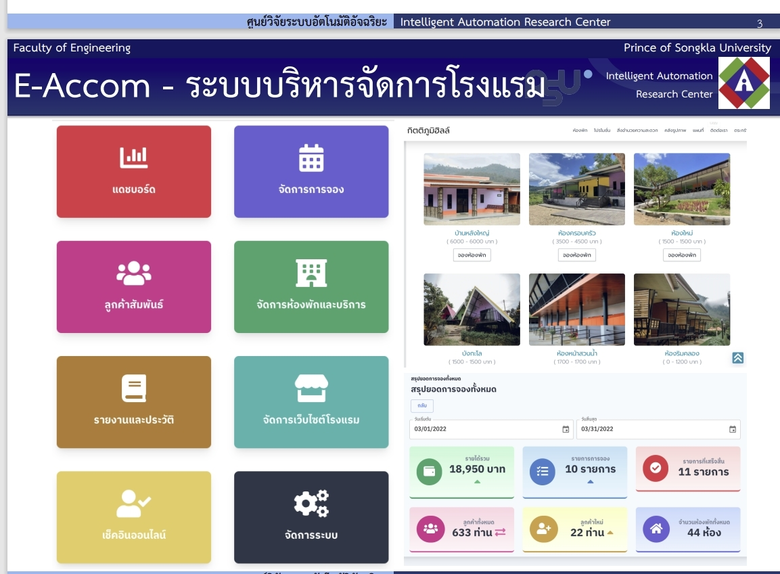This screenshot has height=574, width=780.
Task: Click the pink group icon beside 633 ท่าน
Action: click(x=430, y=529)
